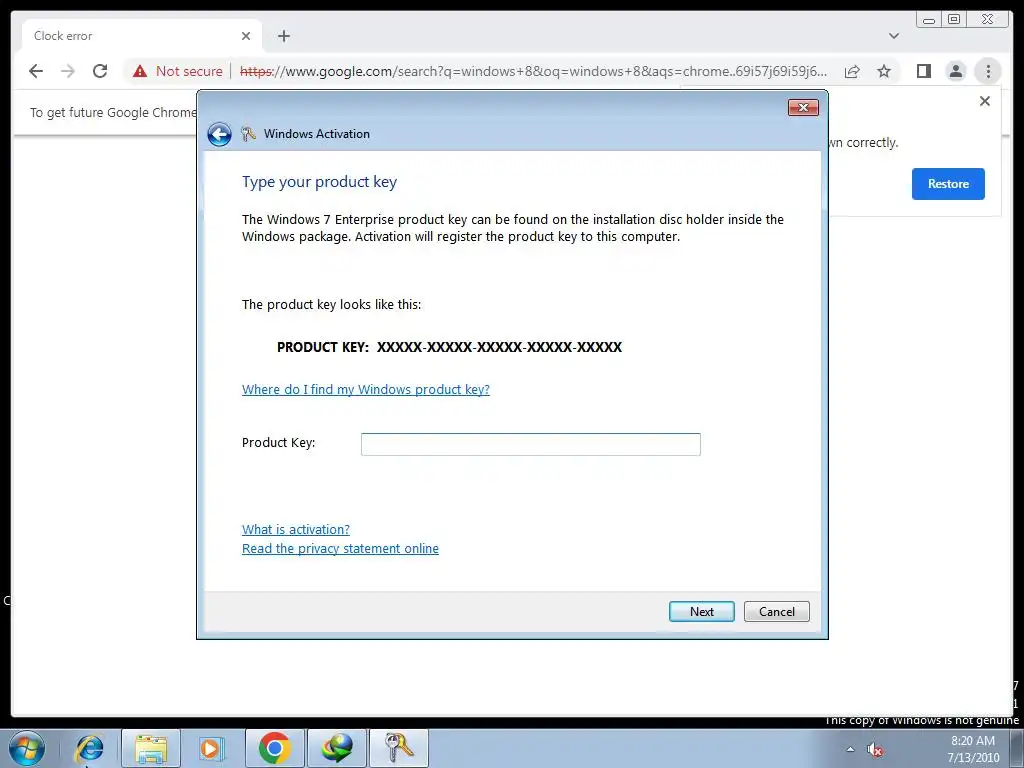
Task: Open Chrome's three-dot menu
Action: click(988, 71)
